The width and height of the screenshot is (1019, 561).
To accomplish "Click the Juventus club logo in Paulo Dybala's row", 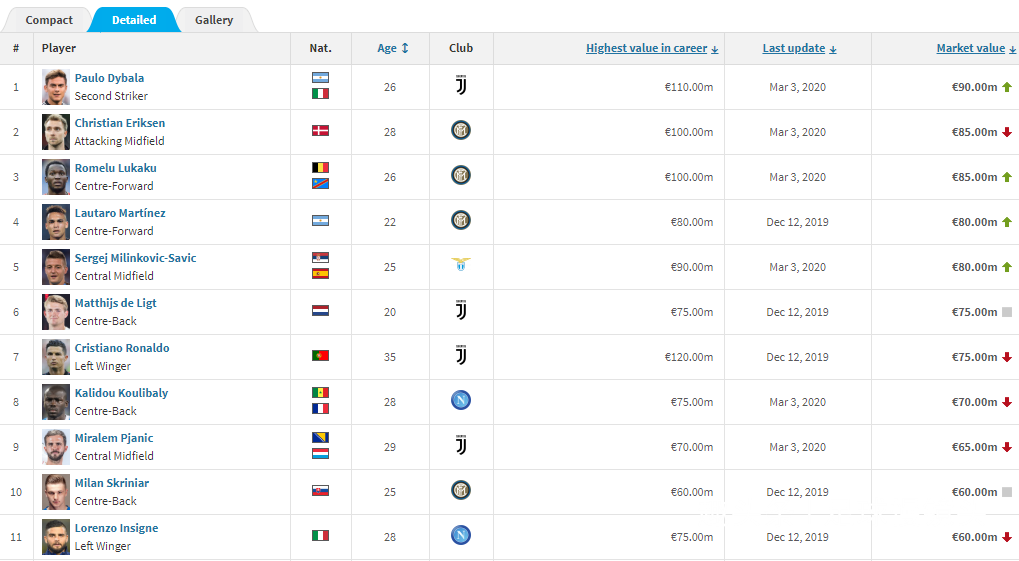I will [x=461, y=85].
